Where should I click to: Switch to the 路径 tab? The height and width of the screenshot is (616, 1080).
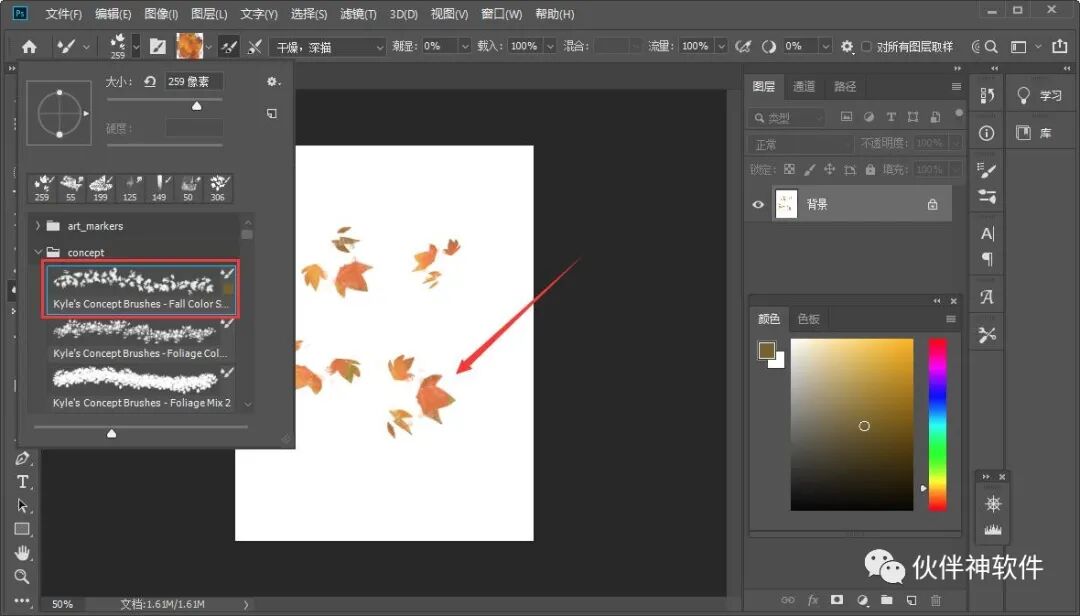tap(844, 86)
